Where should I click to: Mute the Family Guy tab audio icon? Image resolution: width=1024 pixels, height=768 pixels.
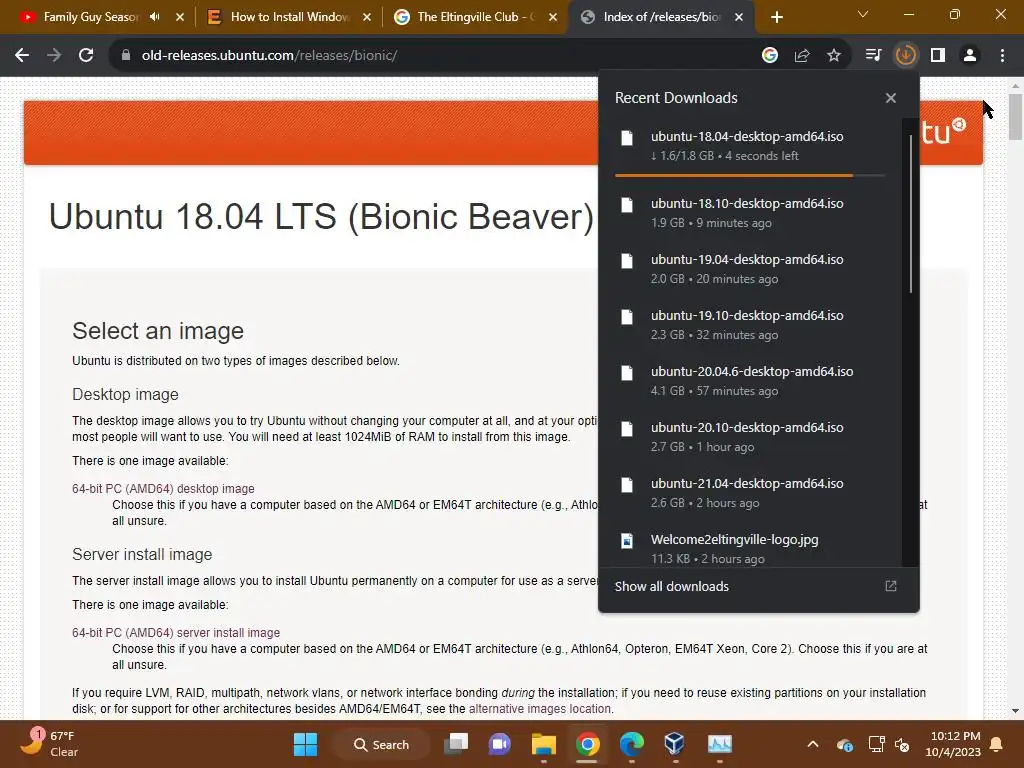[155, 17]
